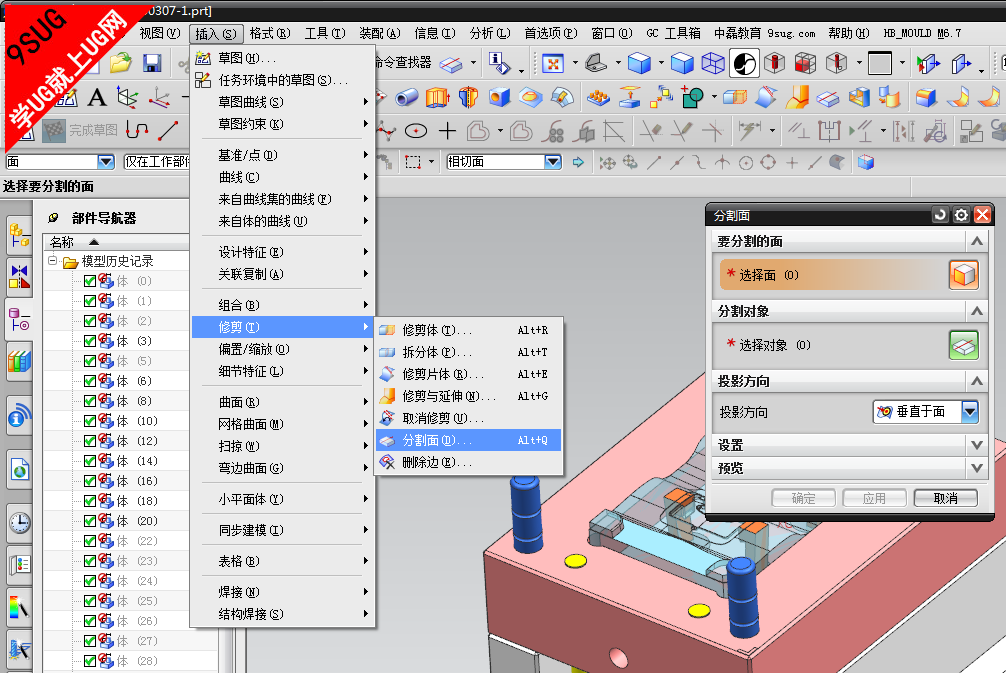
Task: Toggle the checkbox for 体 (25)
Action: 90,601
